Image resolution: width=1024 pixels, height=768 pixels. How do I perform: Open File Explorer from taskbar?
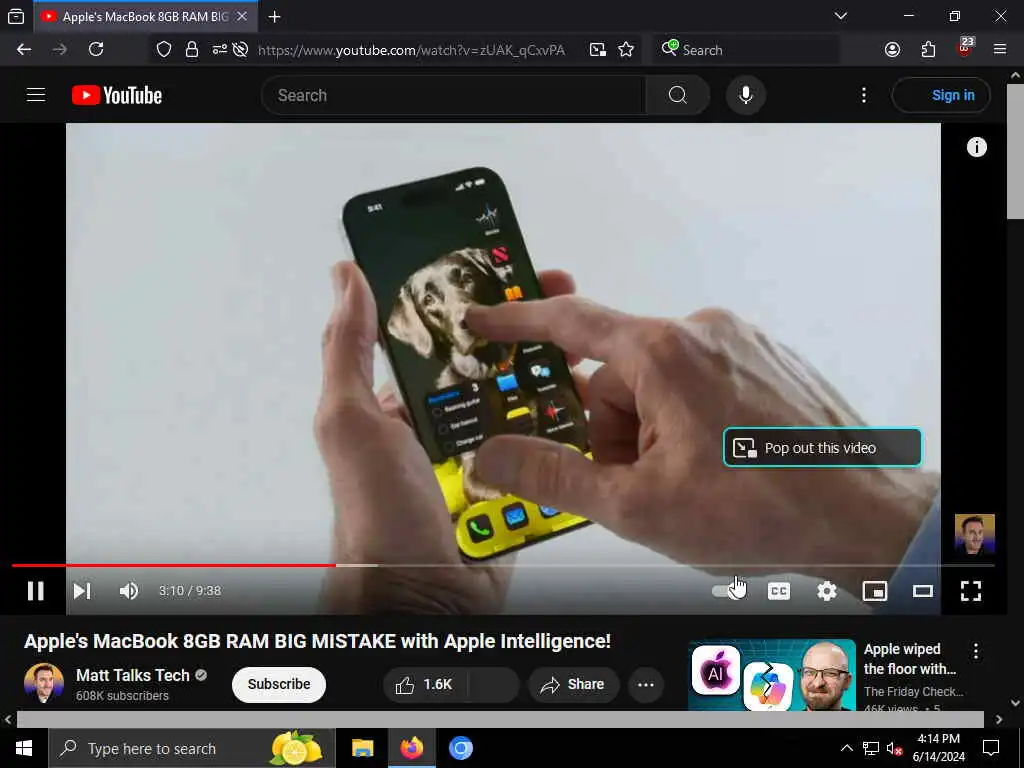point(362,748)
